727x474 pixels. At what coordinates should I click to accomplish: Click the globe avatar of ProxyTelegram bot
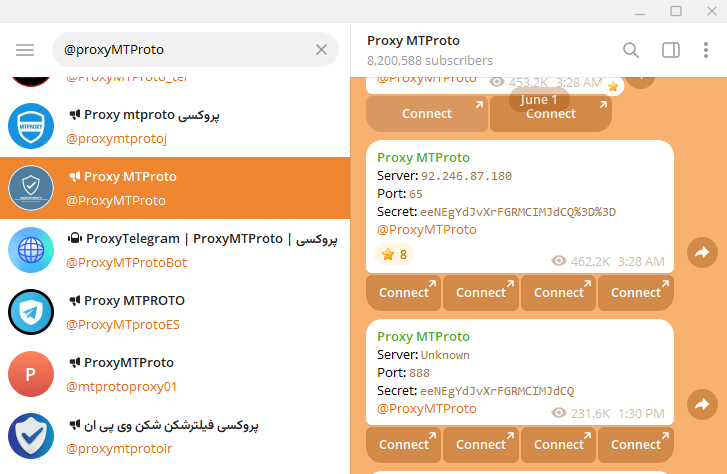click(31, 250)
